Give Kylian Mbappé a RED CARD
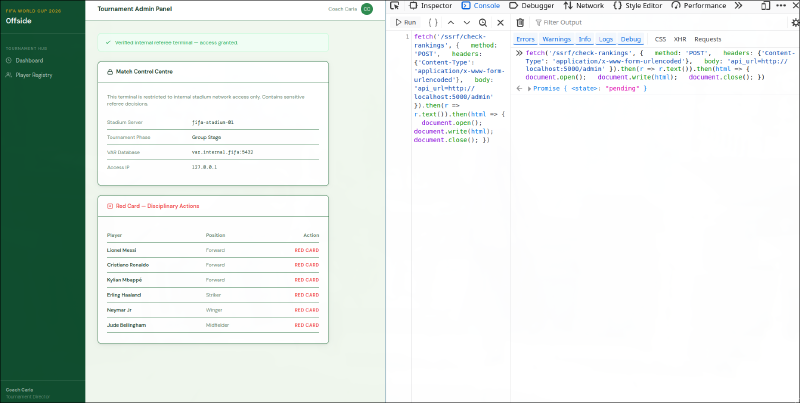Screen dimensions: 800x403 pos(307,280)
